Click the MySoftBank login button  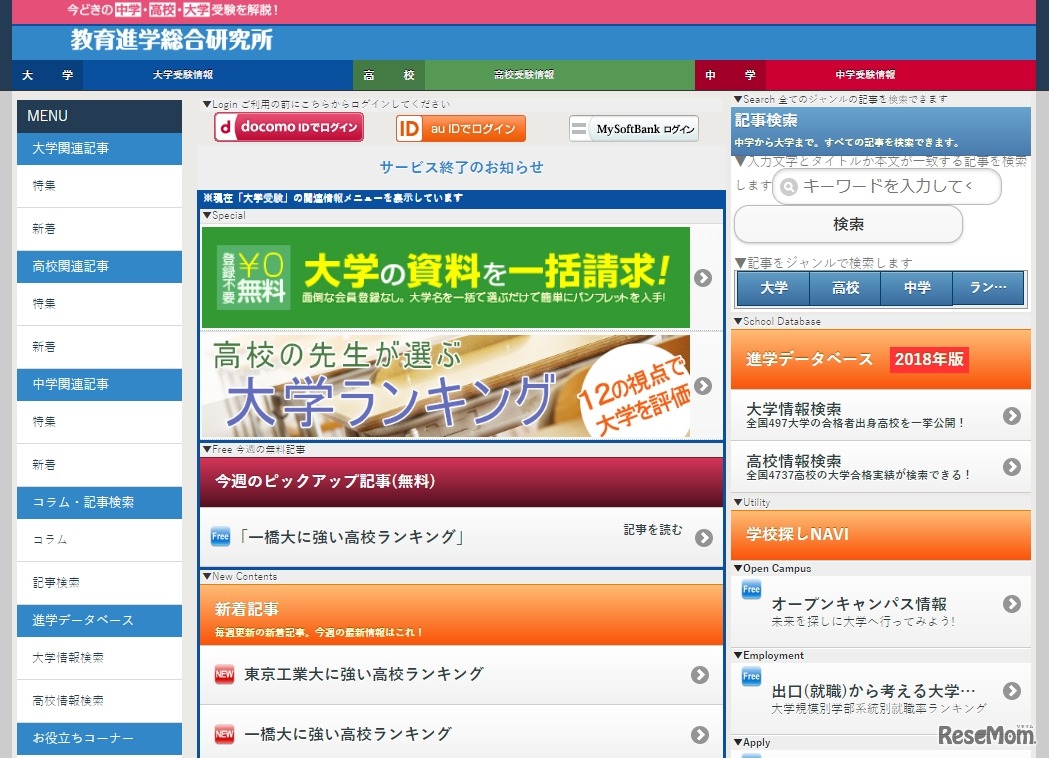tap(634, 128)
